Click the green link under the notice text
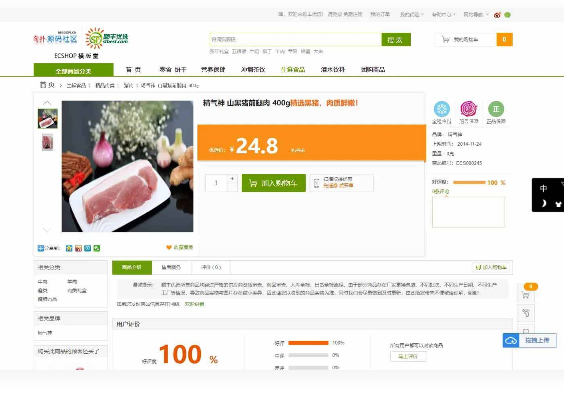 pyautogui.click(x=194, y=304)
